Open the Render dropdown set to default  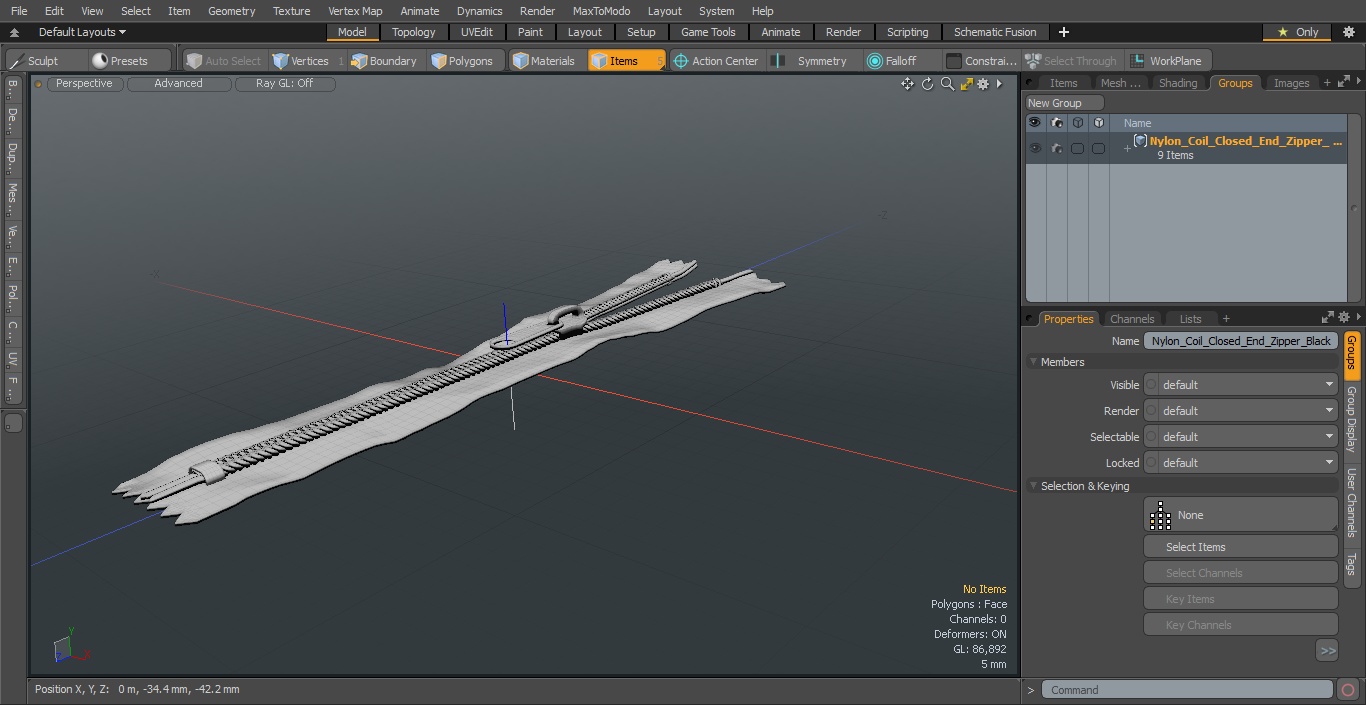(x=1247, y=411)
